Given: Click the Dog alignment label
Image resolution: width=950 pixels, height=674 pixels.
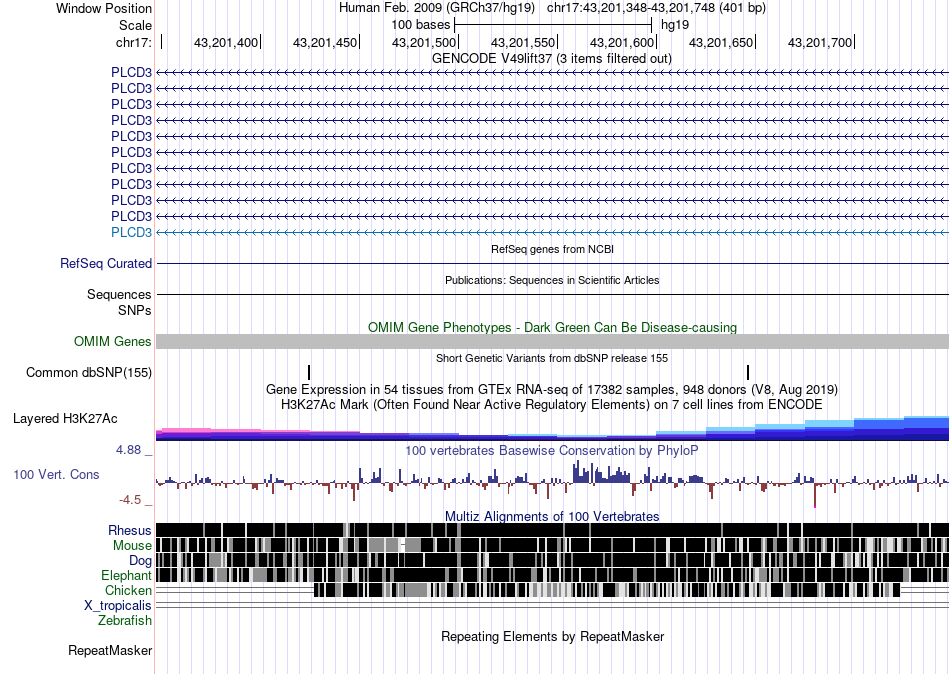Looking at the screenshot, I should point(140,561).
